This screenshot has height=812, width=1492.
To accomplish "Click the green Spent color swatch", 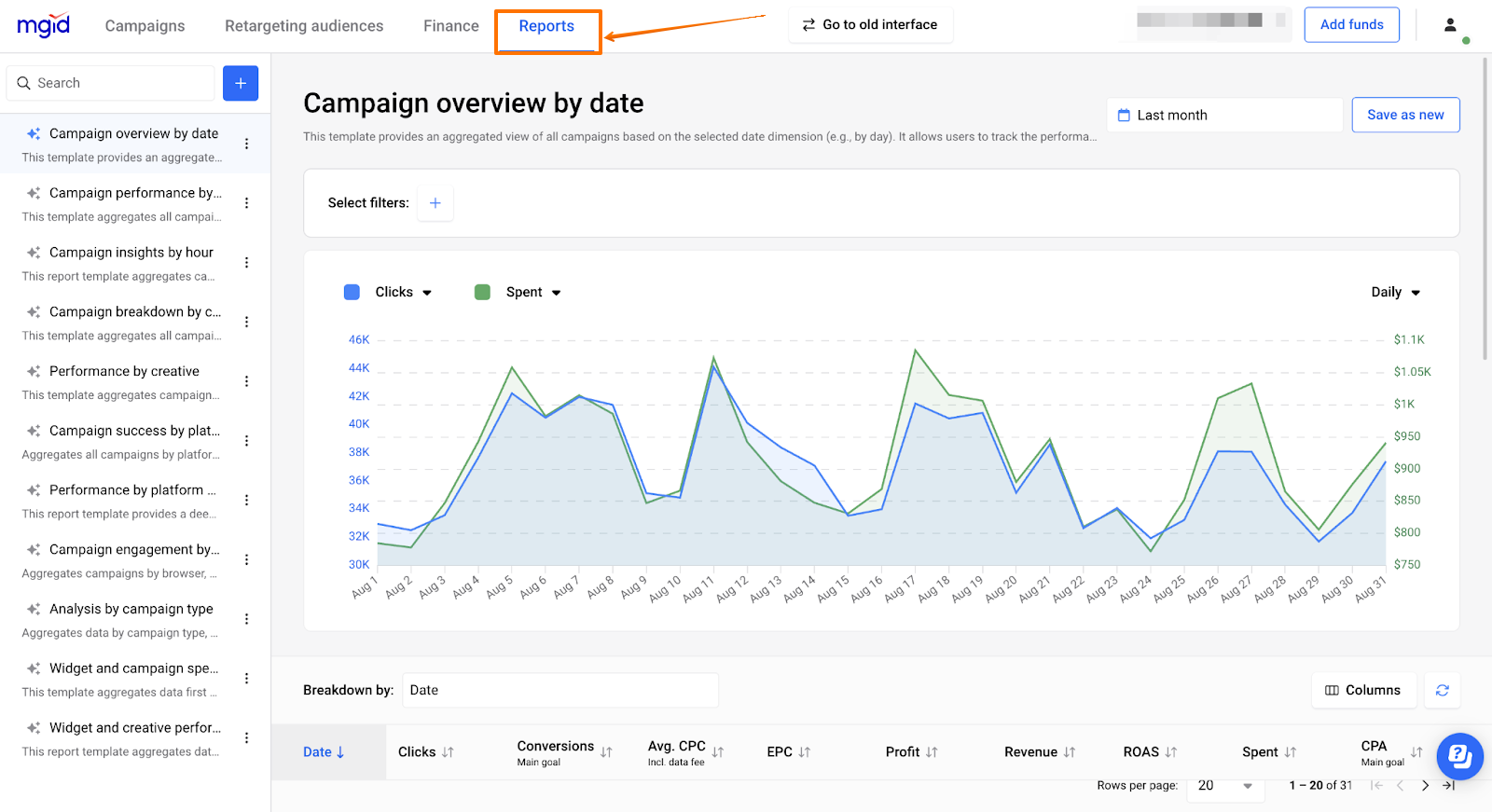I will click(482, 293).
